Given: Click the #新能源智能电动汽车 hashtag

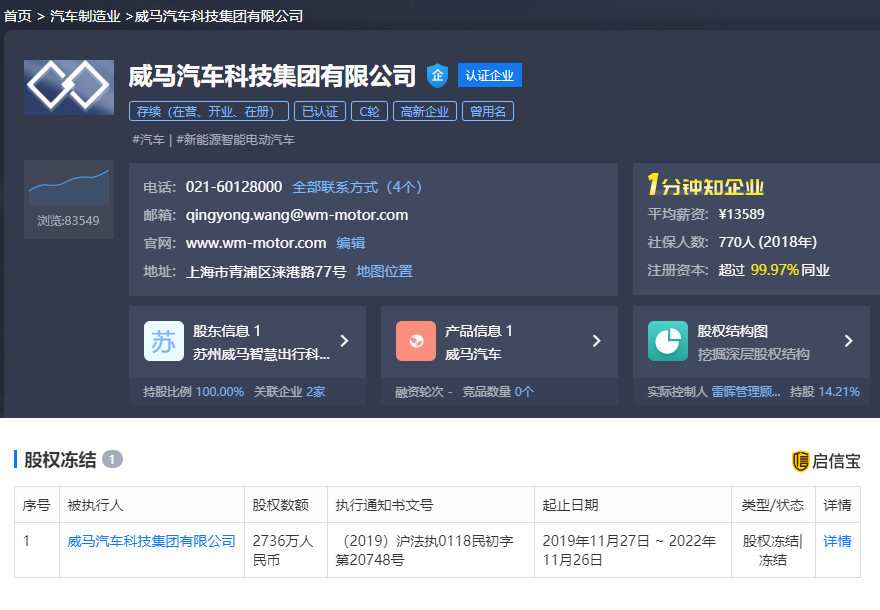Looking at the screenshot, I should [235, 139].
